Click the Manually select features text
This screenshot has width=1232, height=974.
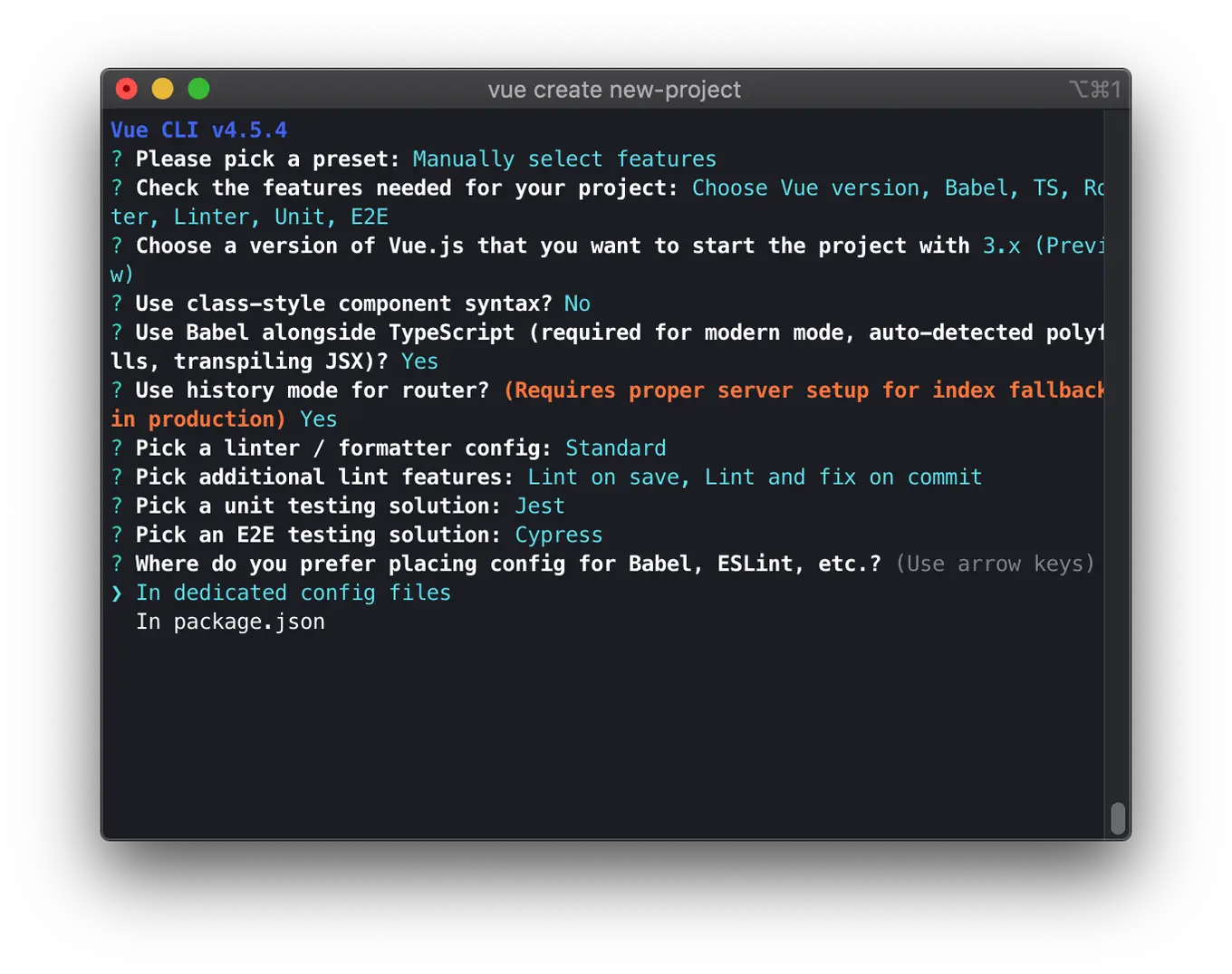[x=564, y=159]
